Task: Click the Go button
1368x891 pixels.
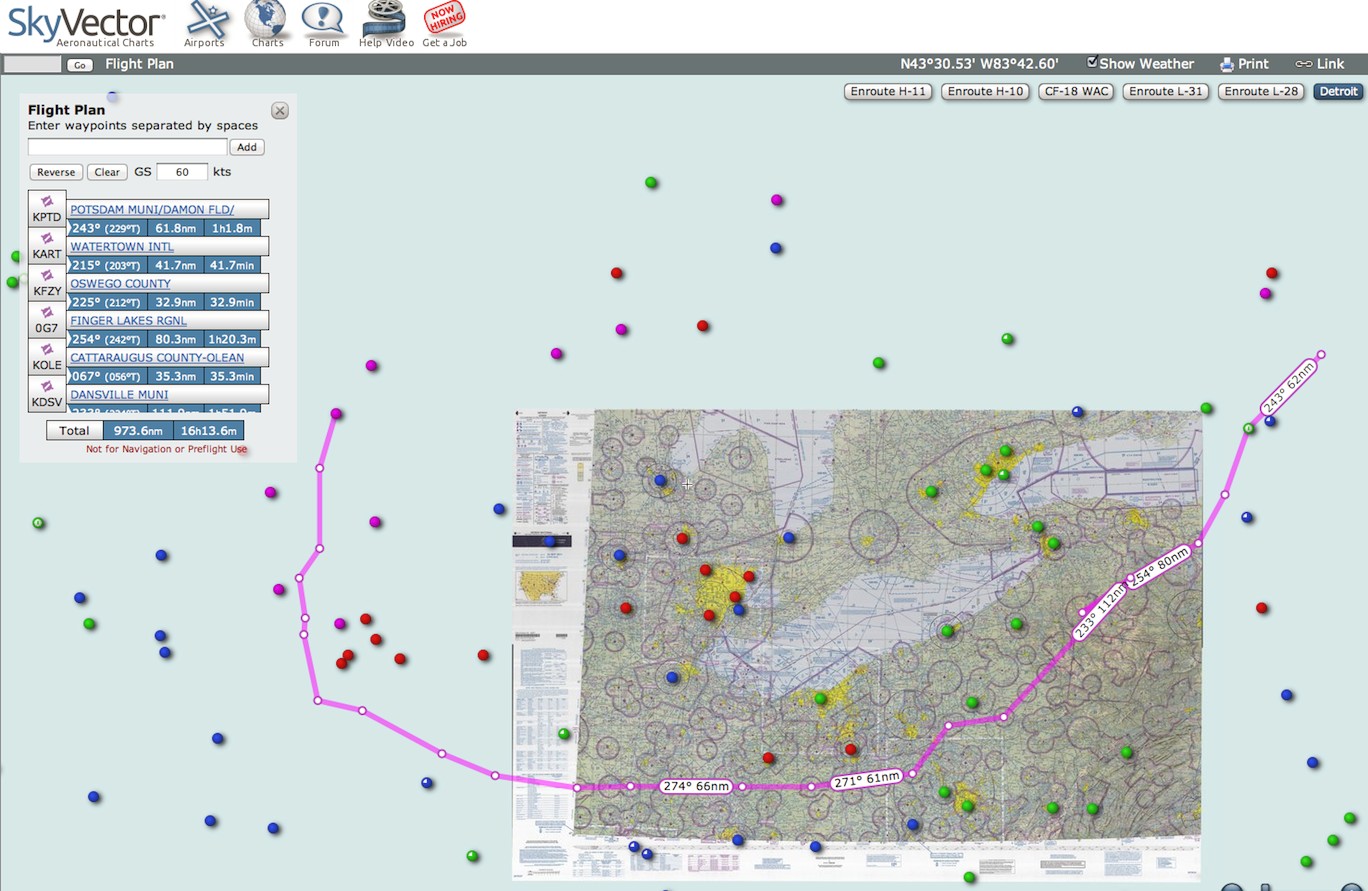Action: 80,65
